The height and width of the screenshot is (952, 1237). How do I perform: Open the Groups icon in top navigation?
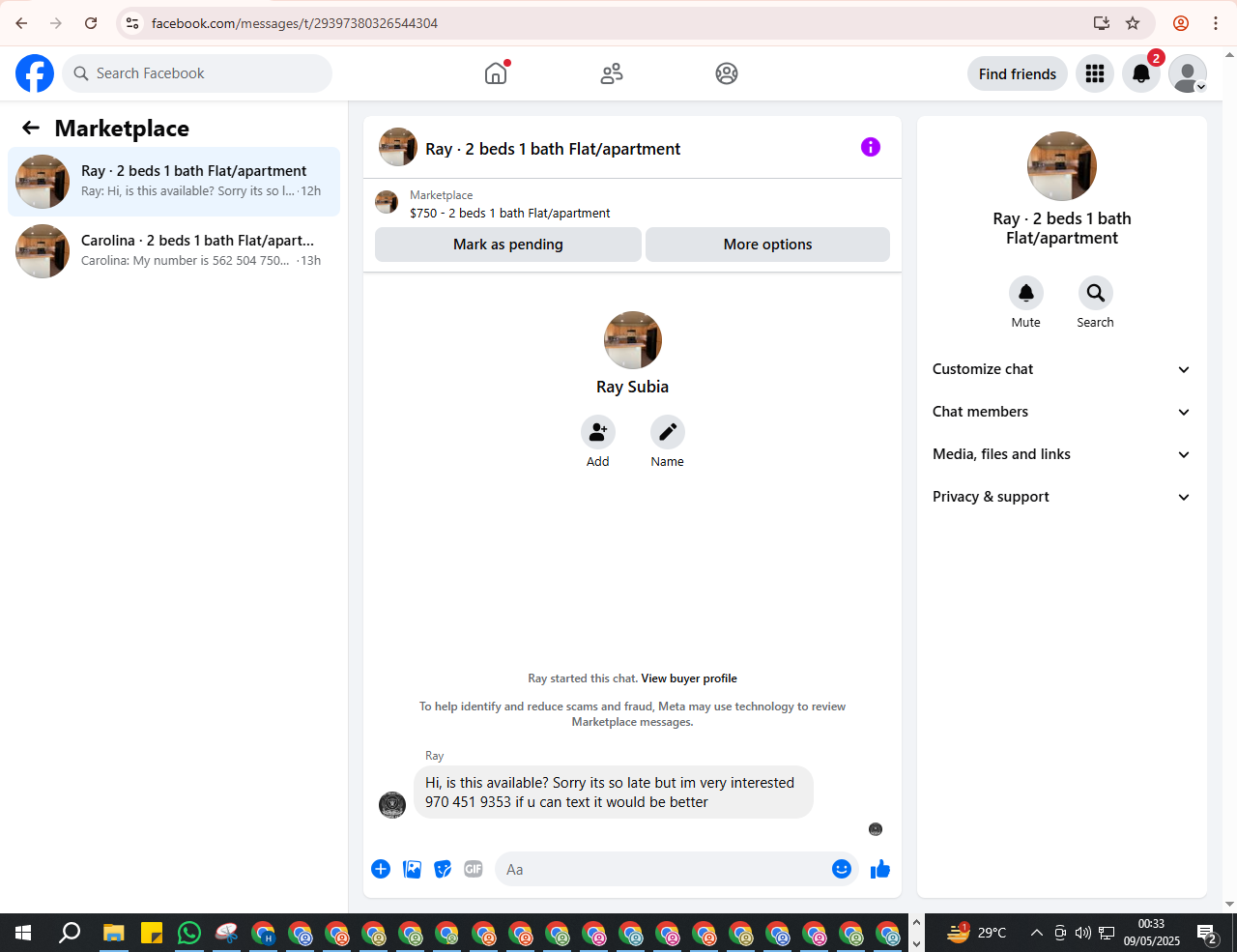pos(727,73)
